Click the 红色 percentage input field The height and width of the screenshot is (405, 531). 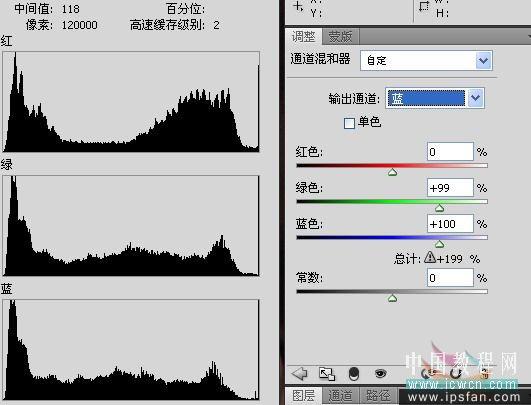[450, 152]
